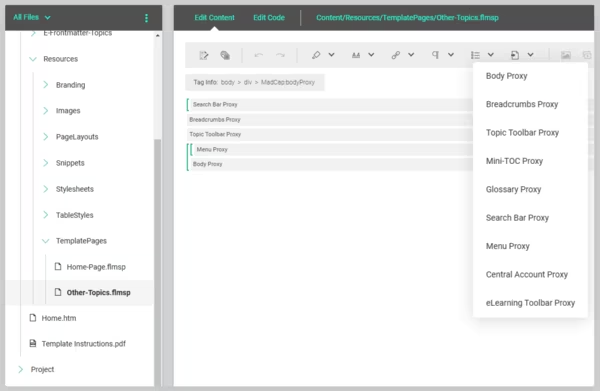Expand the TableStyles folder
The height and width of the screenshot is (391, 600).
[46, 215]
